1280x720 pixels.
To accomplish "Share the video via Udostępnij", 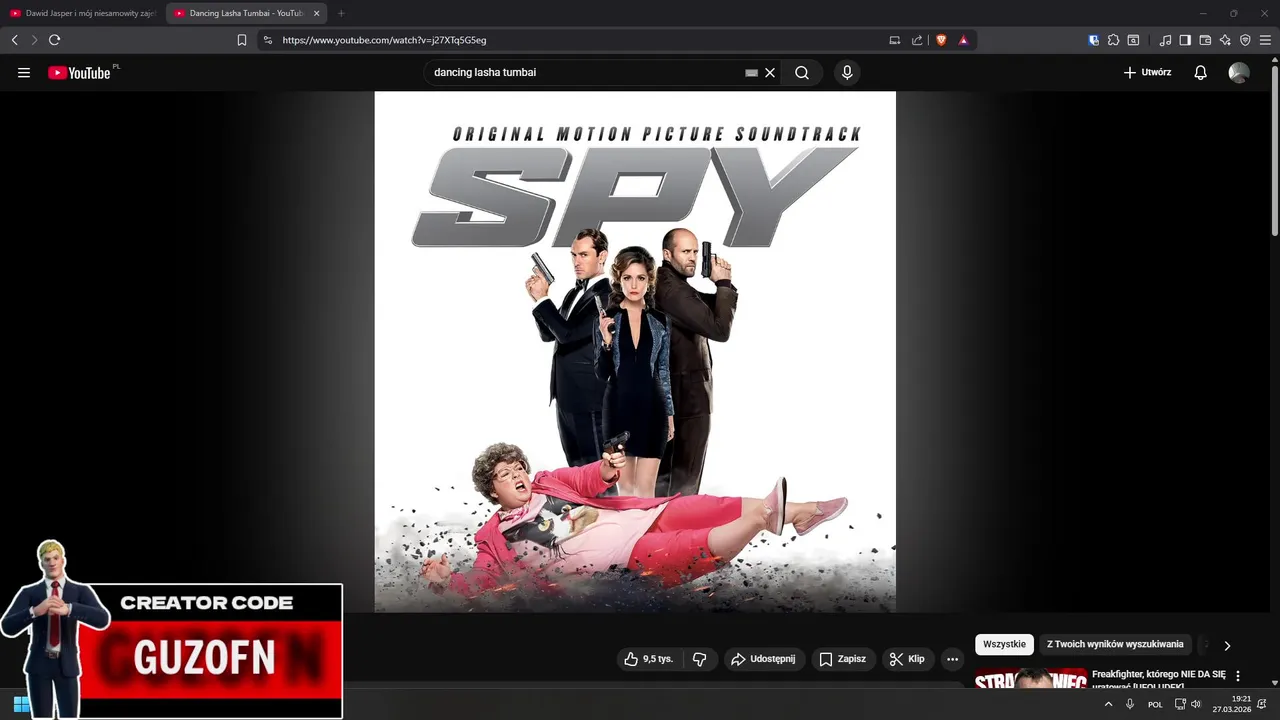I will [x=764, y=659].
